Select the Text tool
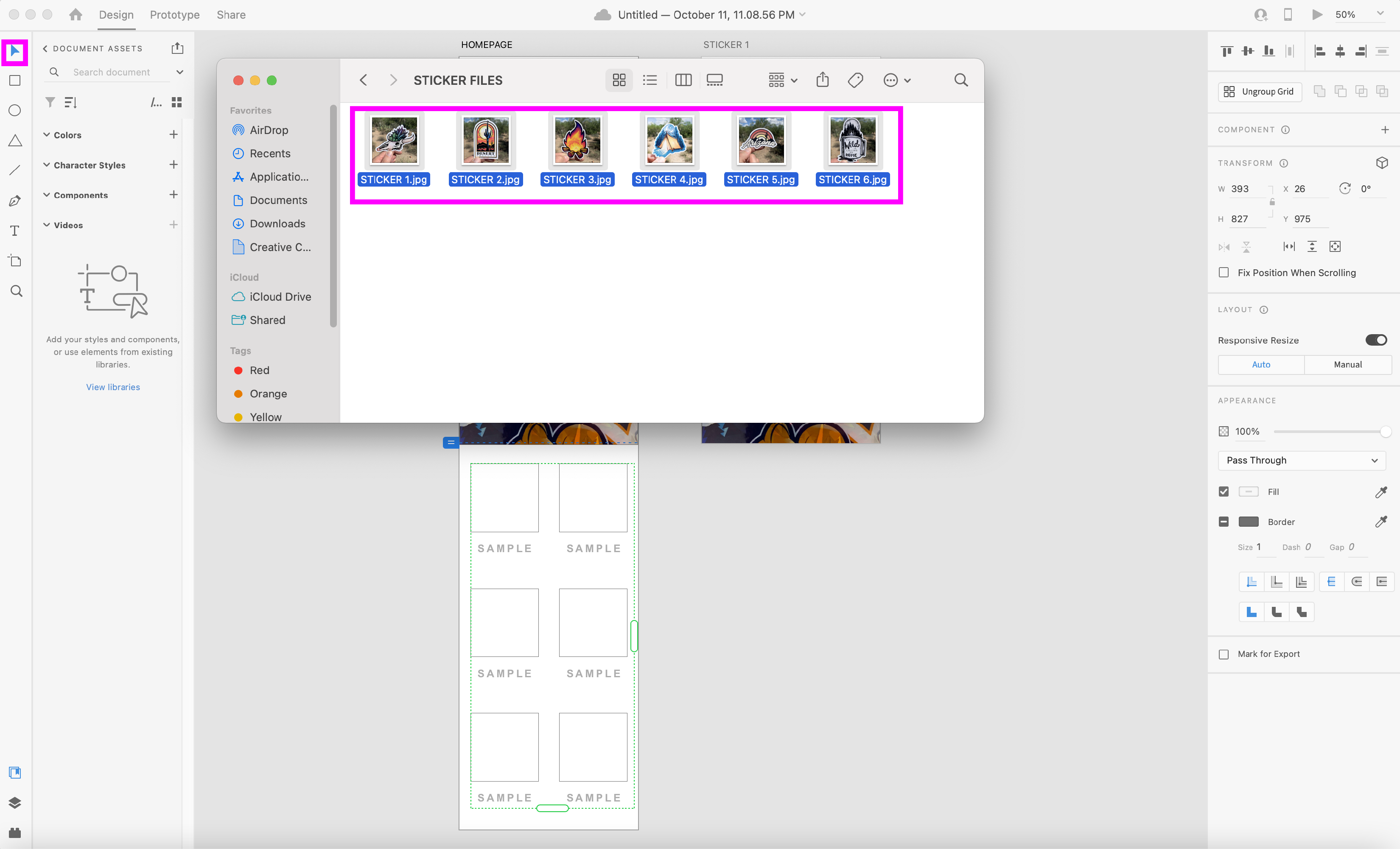This screenshot has height=849, width=1400. (15, 231)
